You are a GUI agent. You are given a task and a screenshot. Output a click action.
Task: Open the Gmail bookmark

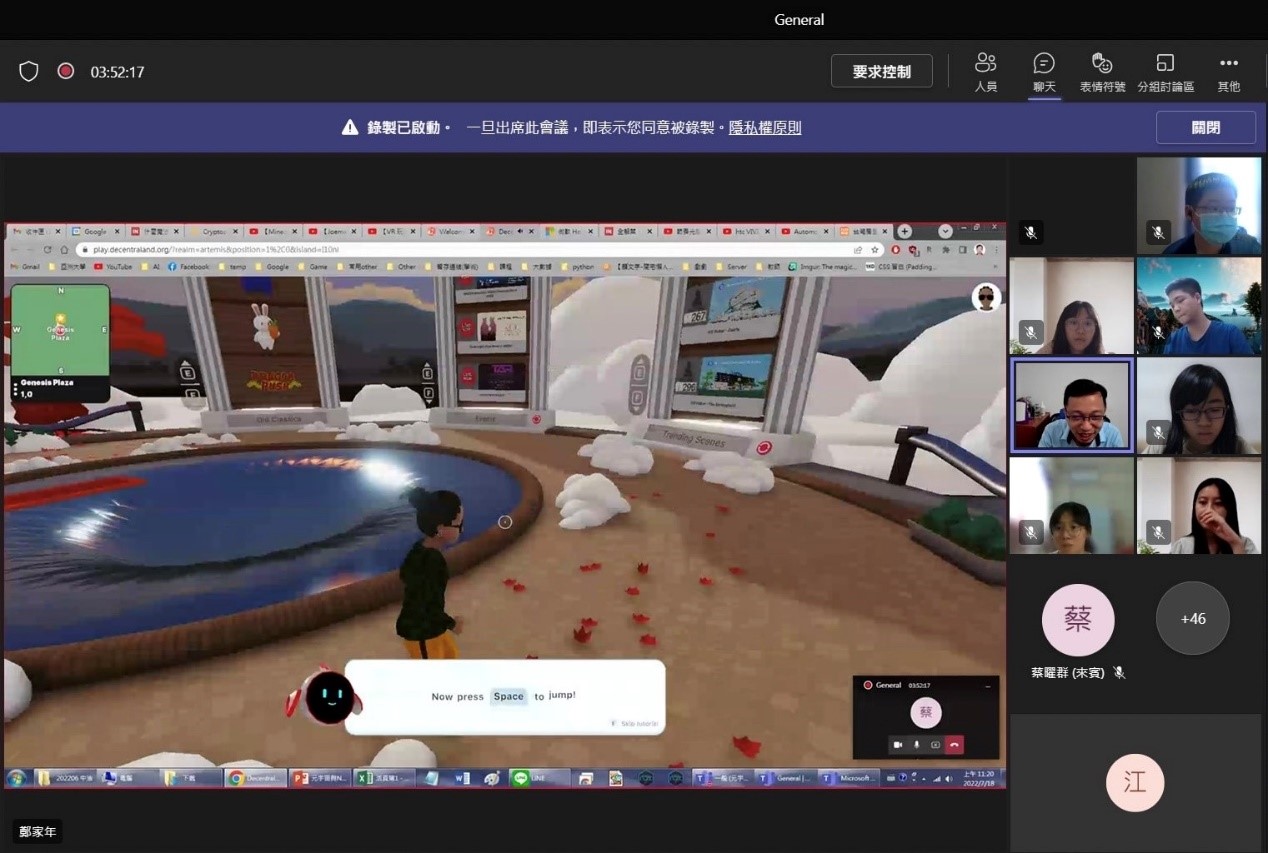27,267
